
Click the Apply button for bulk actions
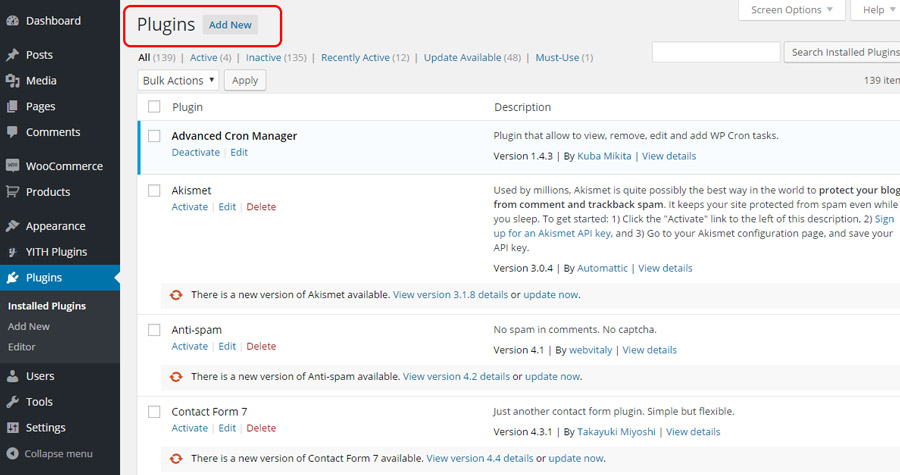[x=245, y=80]
